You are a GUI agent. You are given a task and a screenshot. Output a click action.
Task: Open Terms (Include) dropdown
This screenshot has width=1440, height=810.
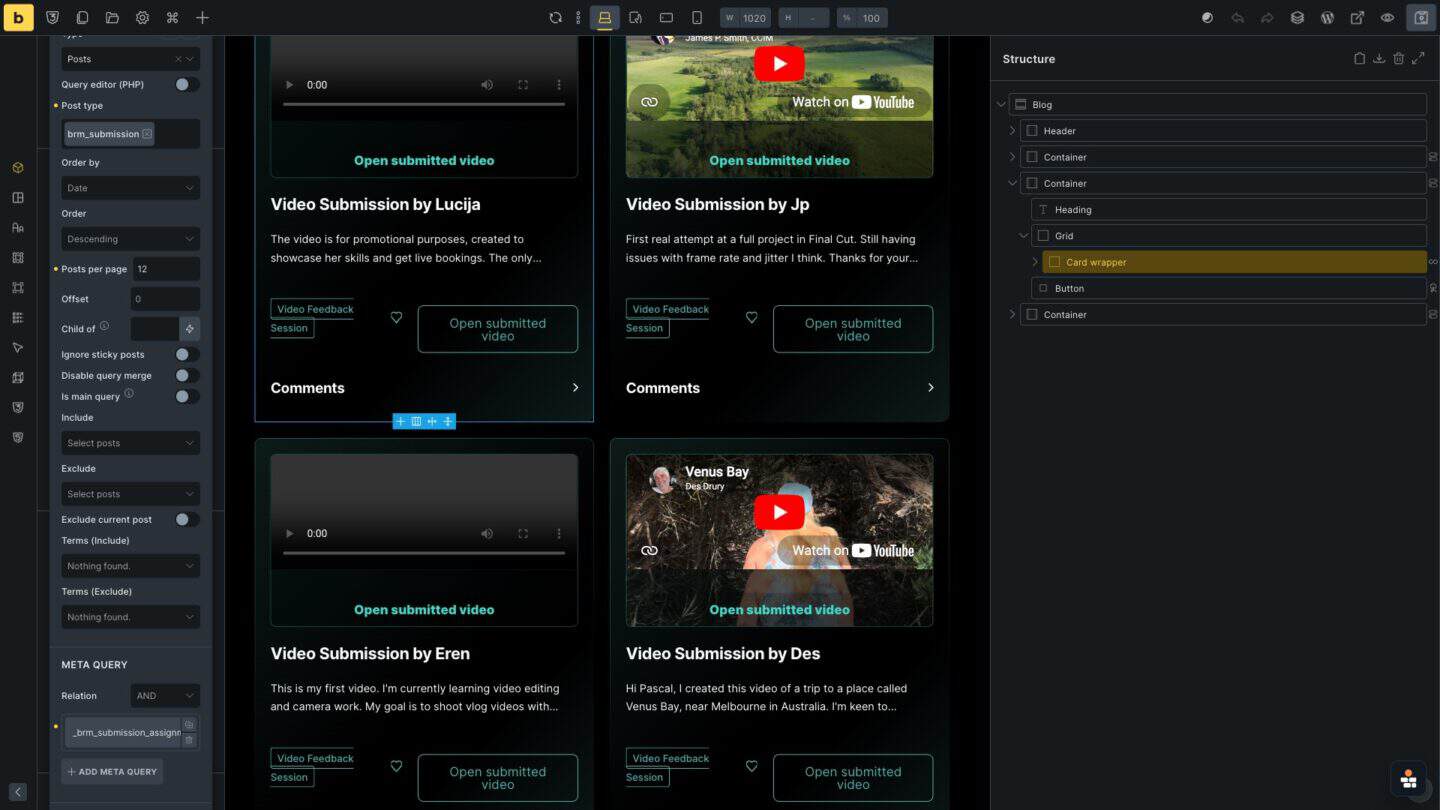coord(131,566)
